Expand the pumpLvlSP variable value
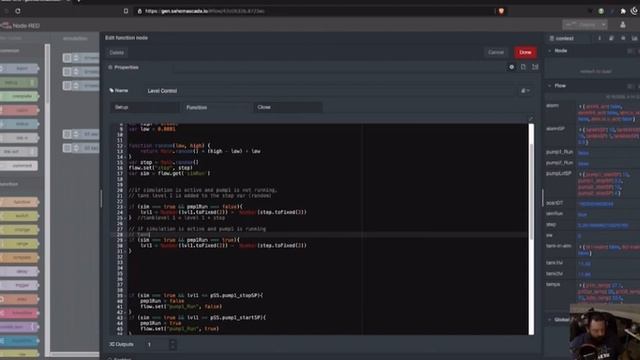 tap(580, 174)
